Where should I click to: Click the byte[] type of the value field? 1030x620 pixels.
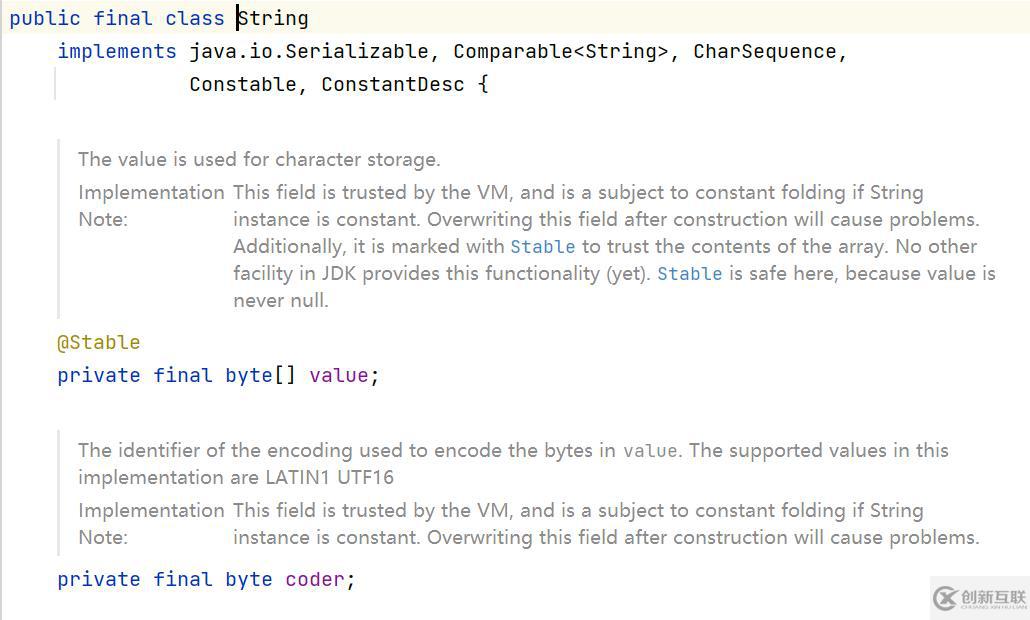[x=261, y=376]
